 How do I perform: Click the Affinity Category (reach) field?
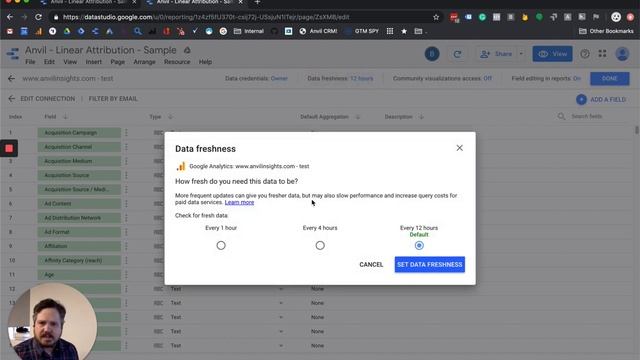(79, 260)
